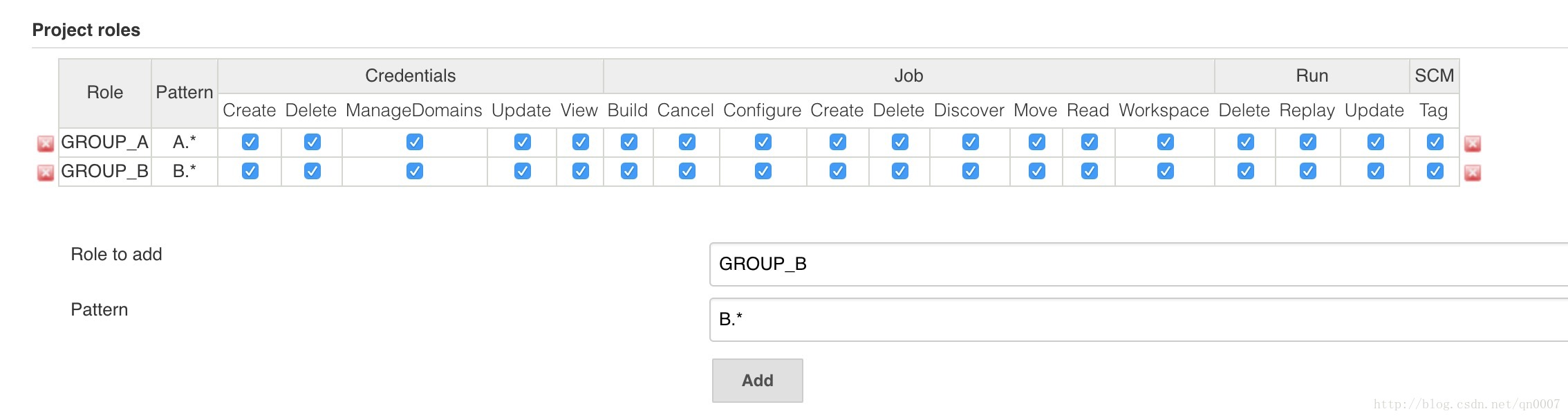Delete GROUP_A role with left red X icon
1568x418 pixels.
46,143
